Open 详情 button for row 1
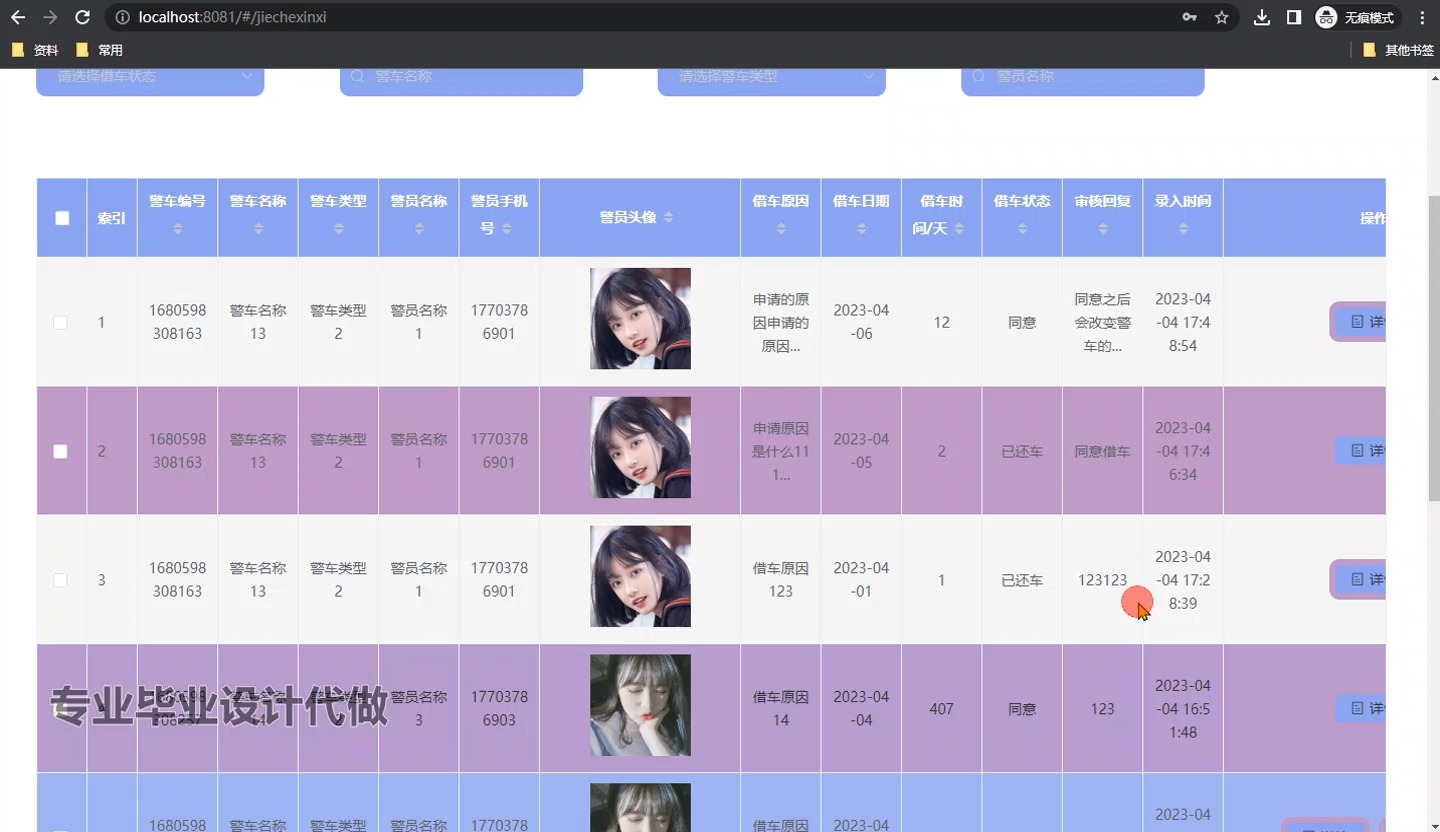The image size is (1440, 832). 1360,322
